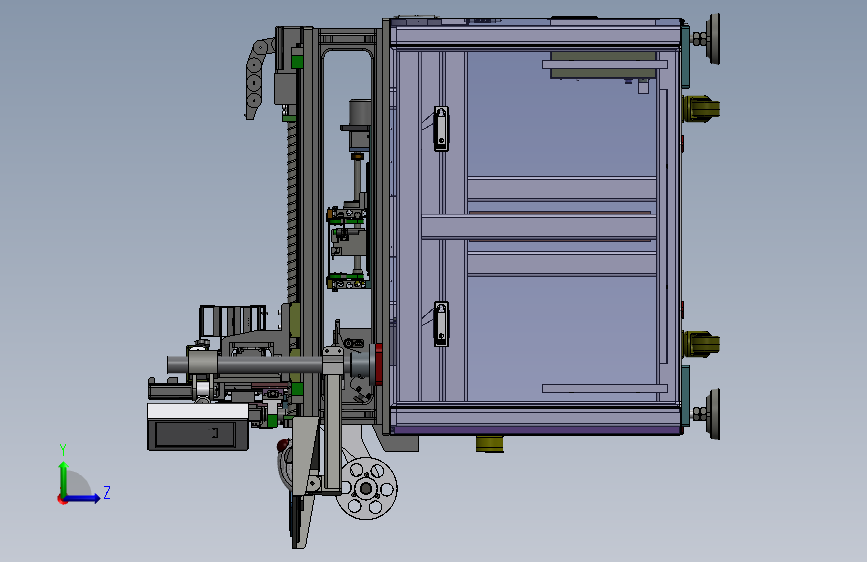Select the vertical threaded lead screw
The image size is (867, 562).
pyautogui.click(x=291, y=211)
